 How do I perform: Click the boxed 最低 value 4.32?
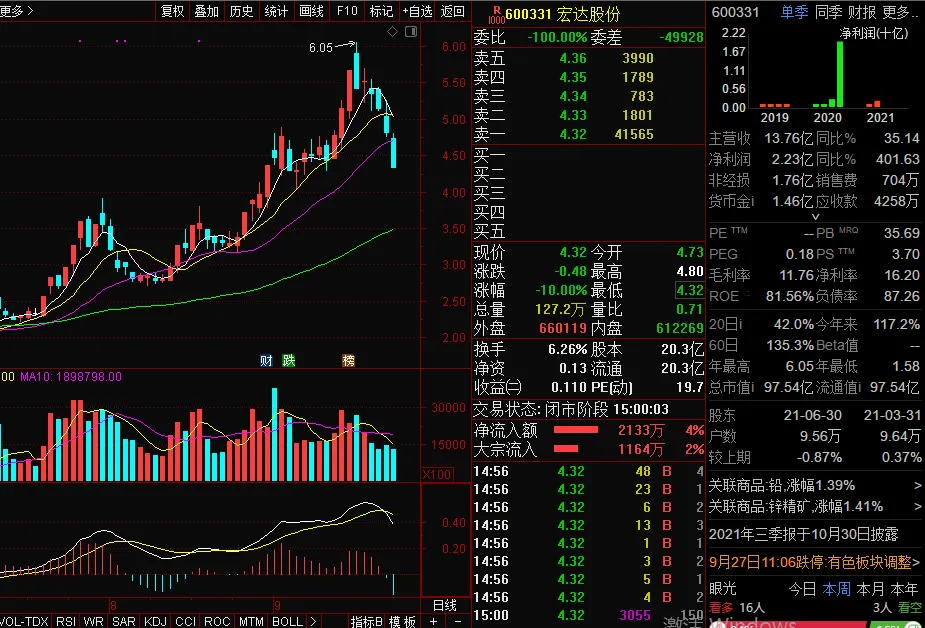point(690,290)
